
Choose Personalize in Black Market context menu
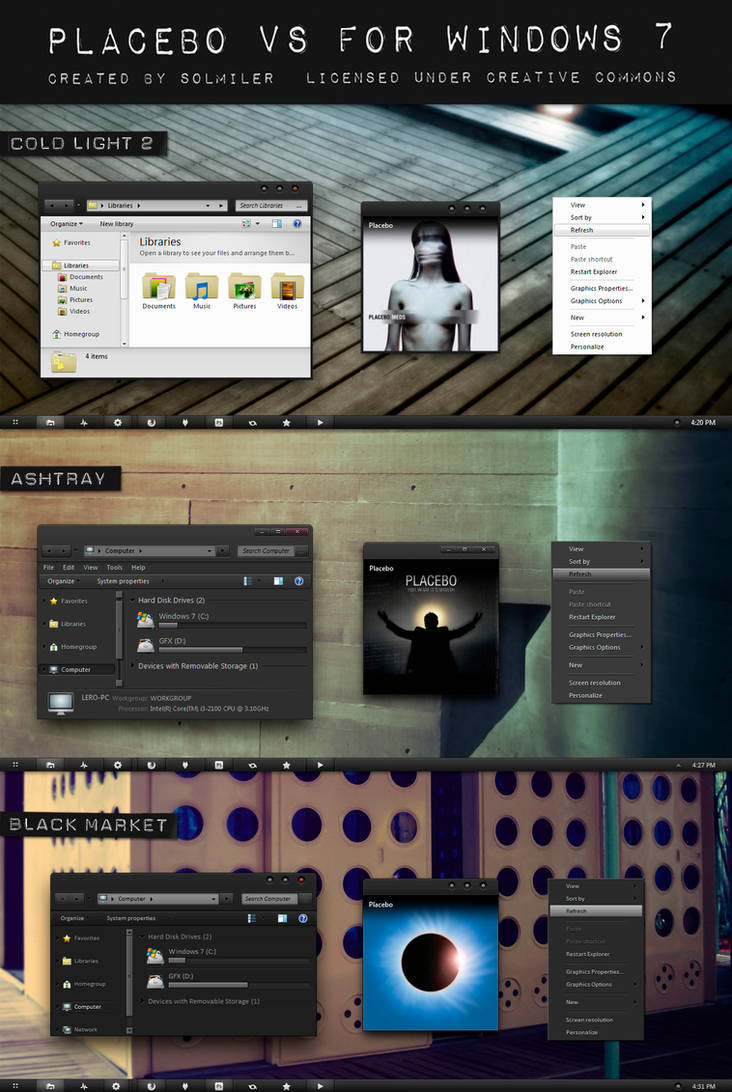pyautogui.click(x=595, y=1032)
